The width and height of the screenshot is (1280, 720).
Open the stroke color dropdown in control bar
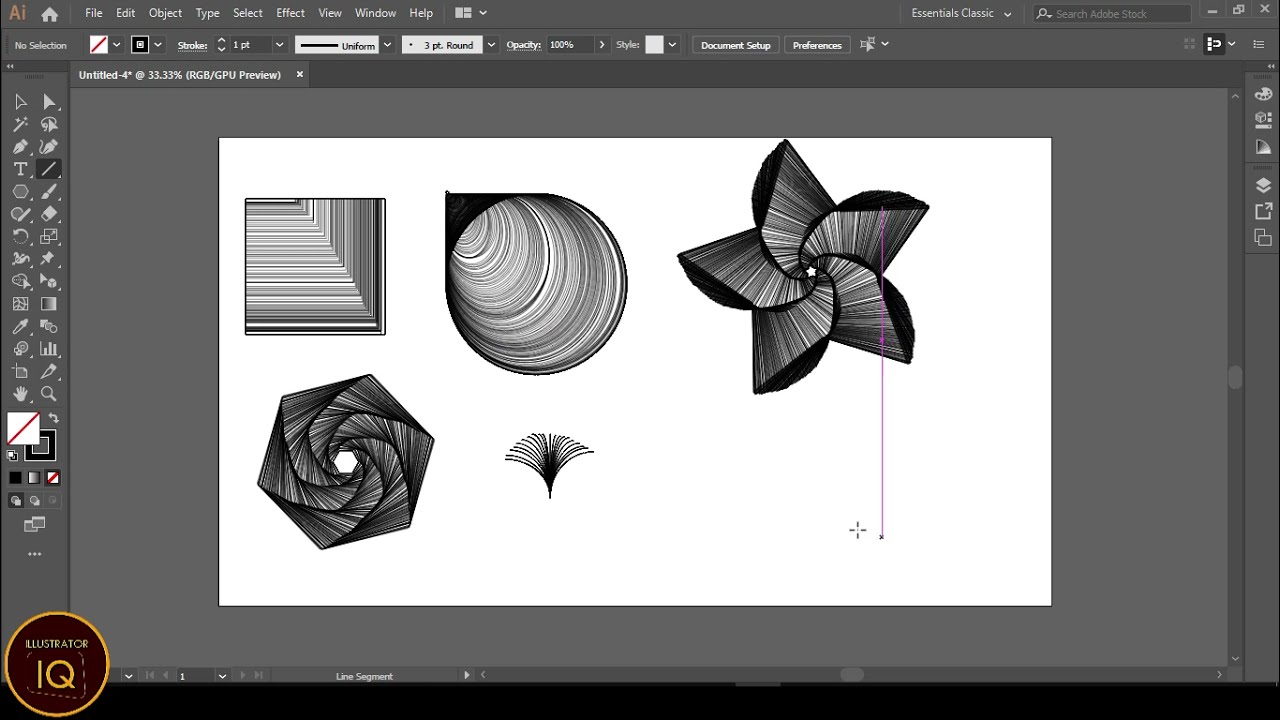pos(158,45)
